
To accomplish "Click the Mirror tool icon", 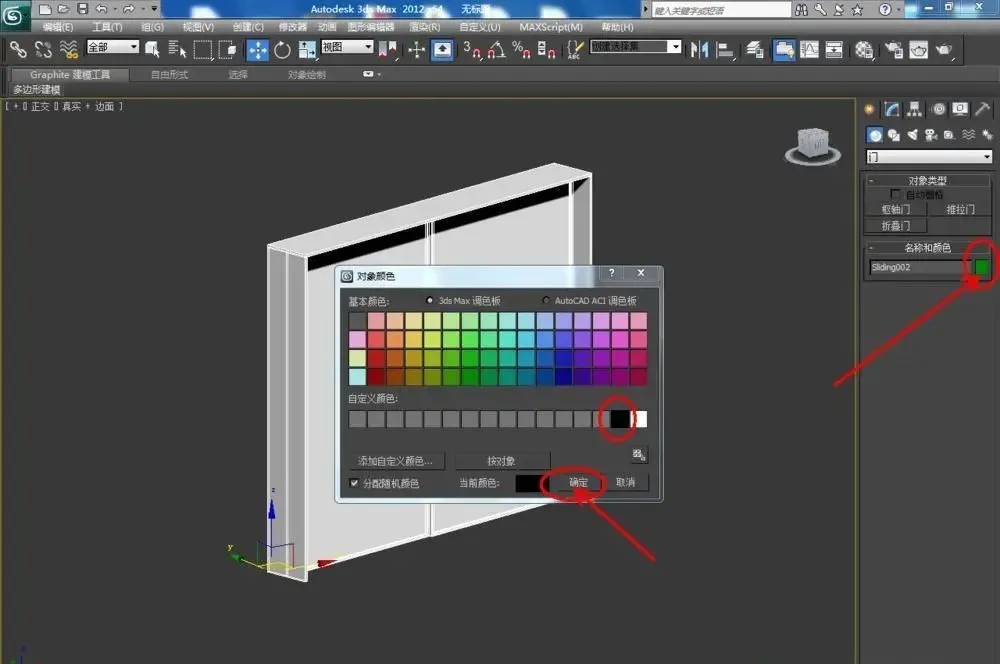I will coord(698,49).
